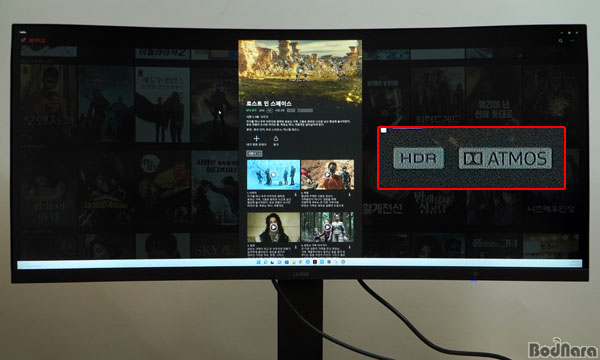
Task: Open taskbar search icon next to Start
Action: [x=265, y=262]
